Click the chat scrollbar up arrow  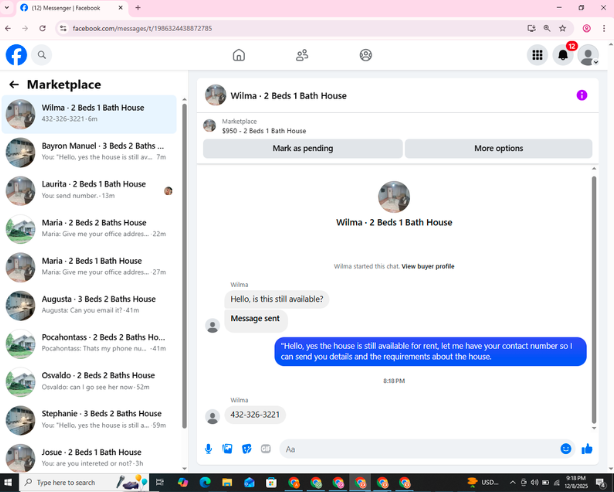coord(594,169)
